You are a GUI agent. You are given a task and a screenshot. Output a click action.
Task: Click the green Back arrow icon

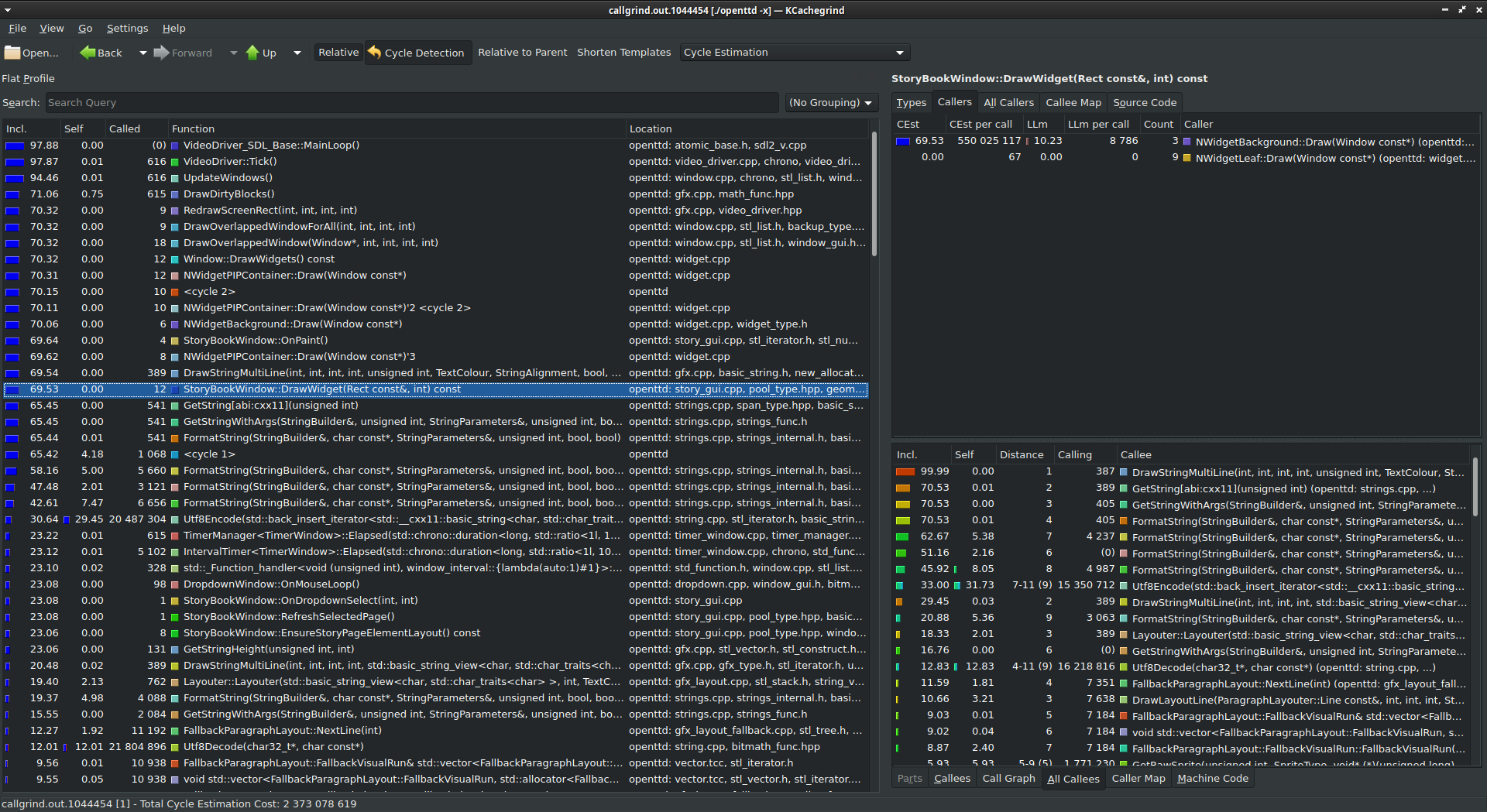[x=88, y=53]
